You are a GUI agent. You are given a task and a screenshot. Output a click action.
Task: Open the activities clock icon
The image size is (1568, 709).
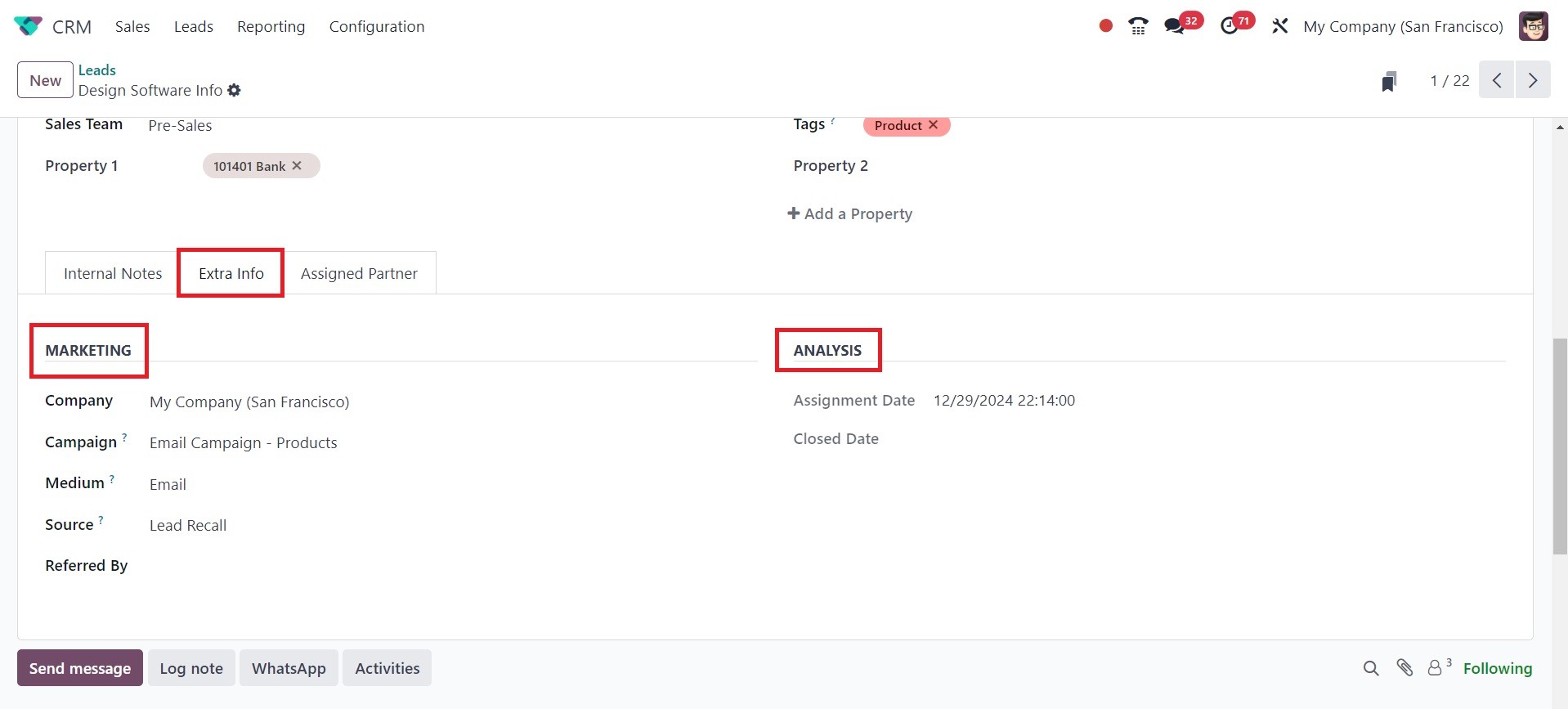pyautogui.click(x=1230, y=26)
